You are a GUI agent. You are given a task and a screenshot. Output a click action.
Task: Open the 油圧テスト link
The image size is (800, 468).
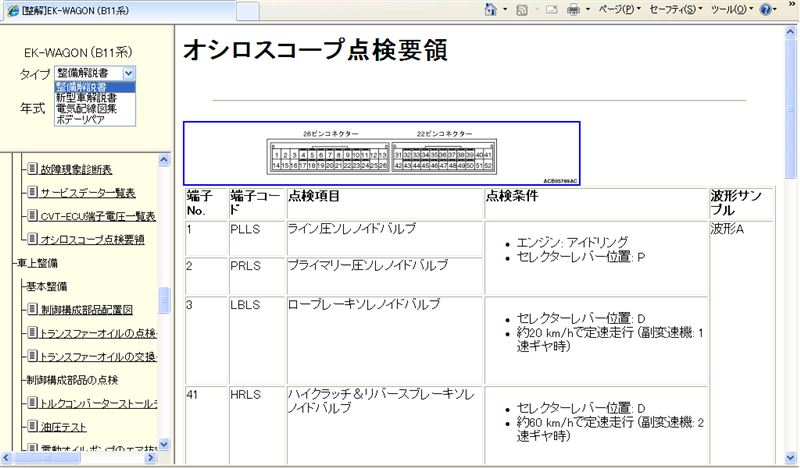tap(63, 427)
